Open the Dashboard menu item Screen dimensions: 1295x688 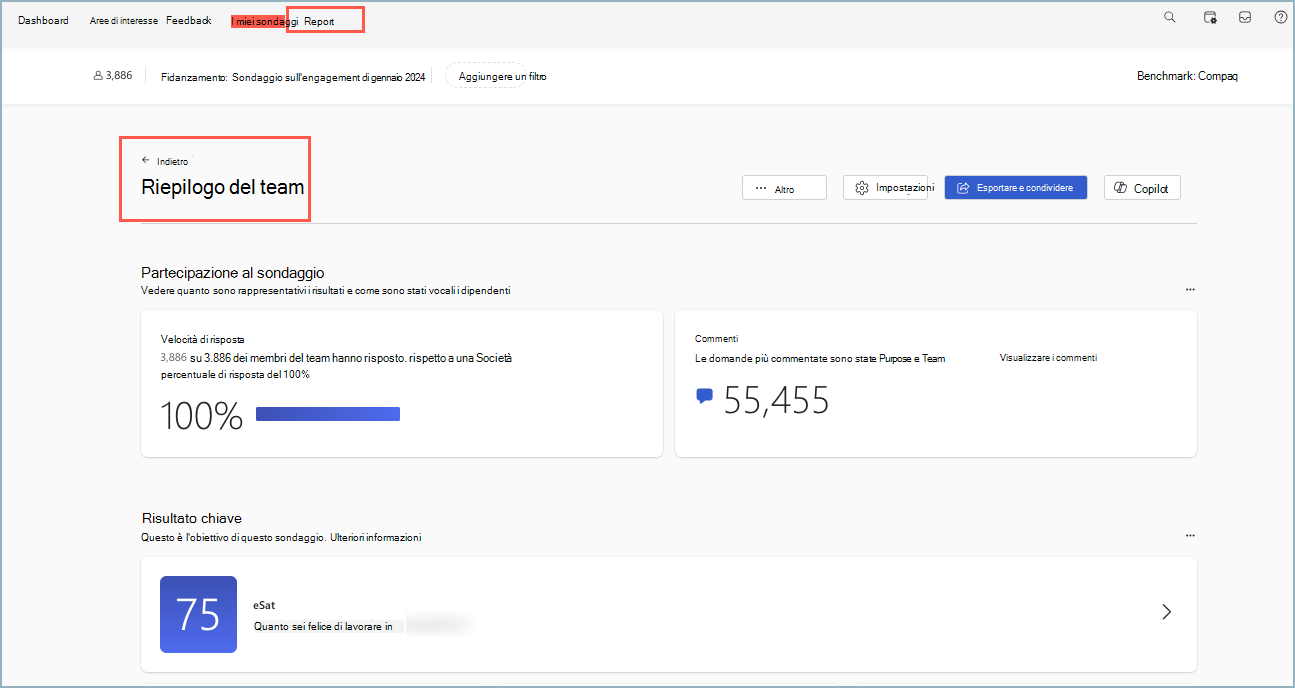point(43,19)
